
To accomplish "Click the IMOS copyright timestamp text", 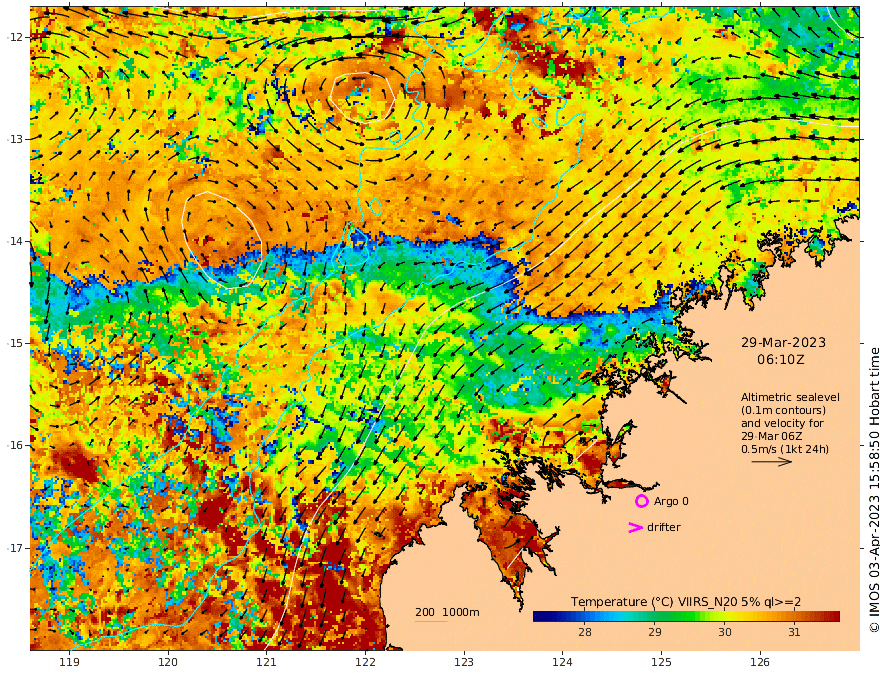I will [873, 490].
